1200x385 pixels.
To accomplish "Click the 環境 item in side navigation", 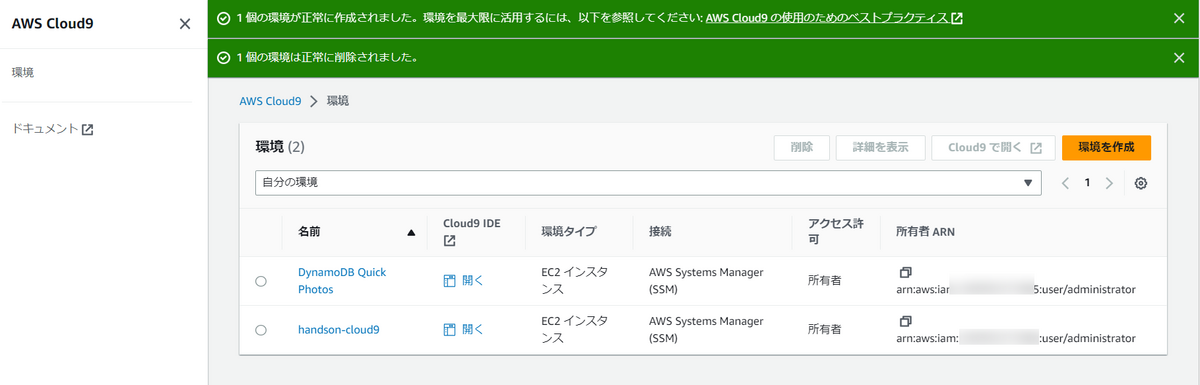I will coord(23,73).
